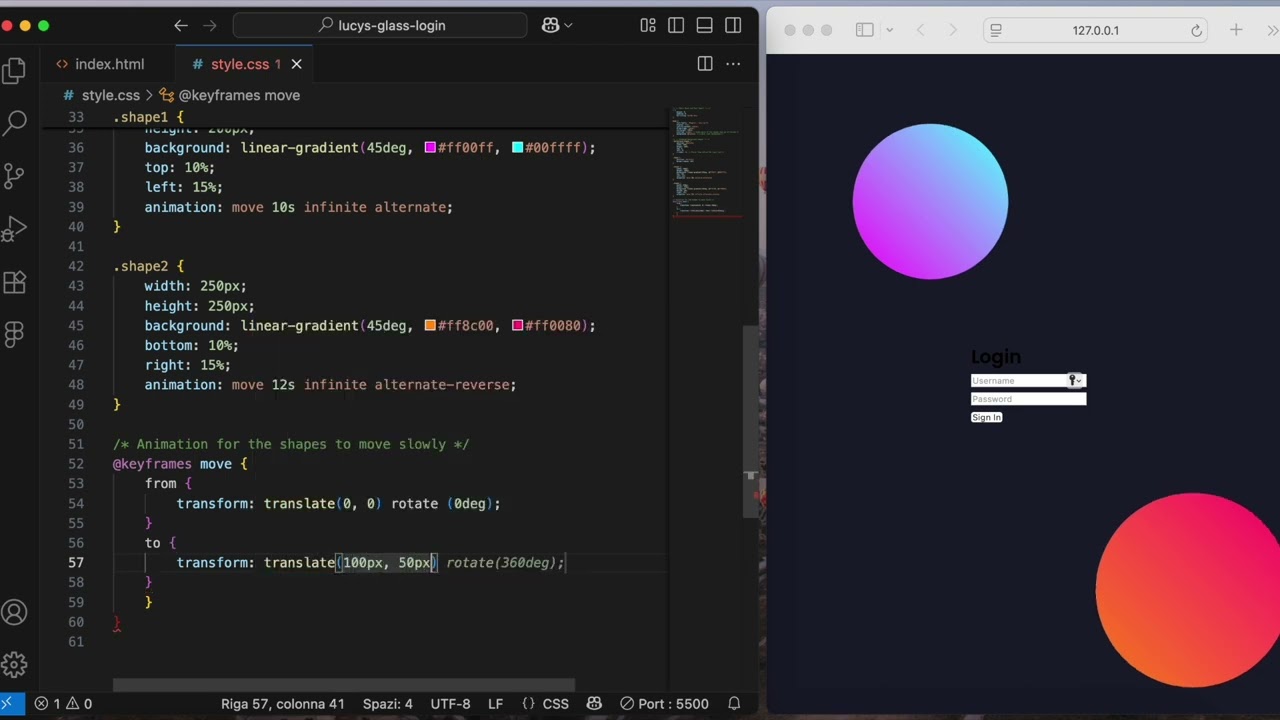The image size is (1280, 720).
Task: Open notifications bell in status bar
Action: point(734,704)
